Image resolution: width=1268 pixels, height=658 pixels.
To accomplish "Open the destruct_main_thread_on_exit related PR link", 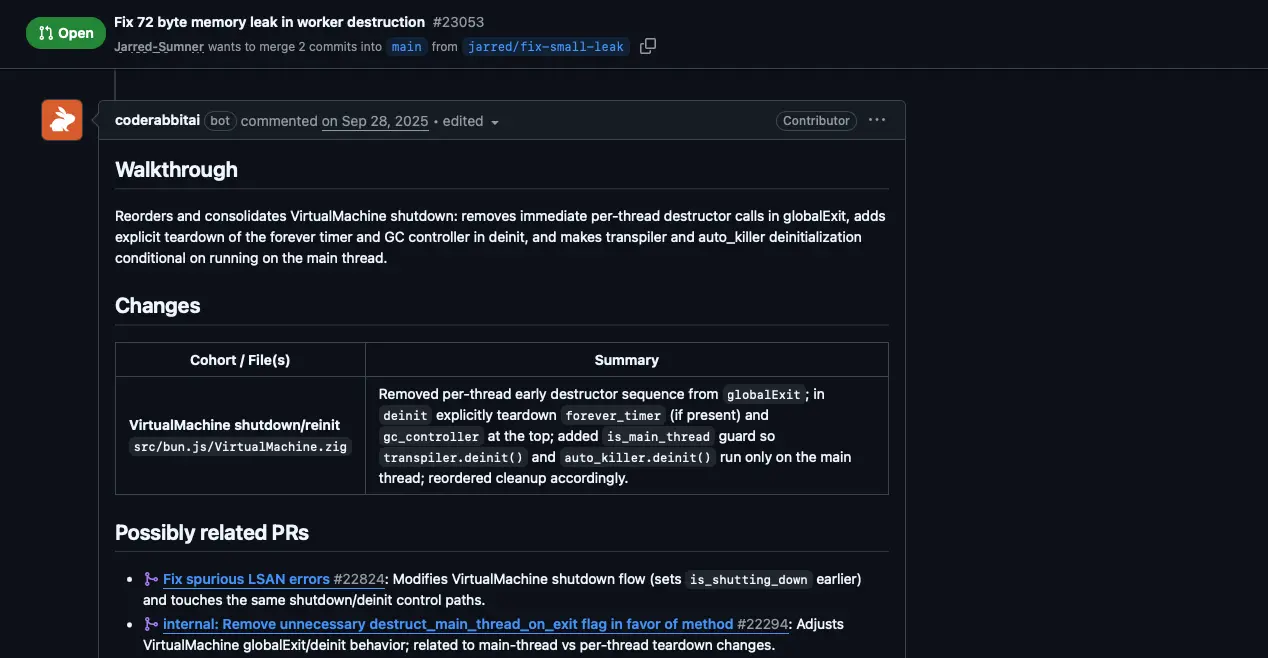I will click(448, 624).
